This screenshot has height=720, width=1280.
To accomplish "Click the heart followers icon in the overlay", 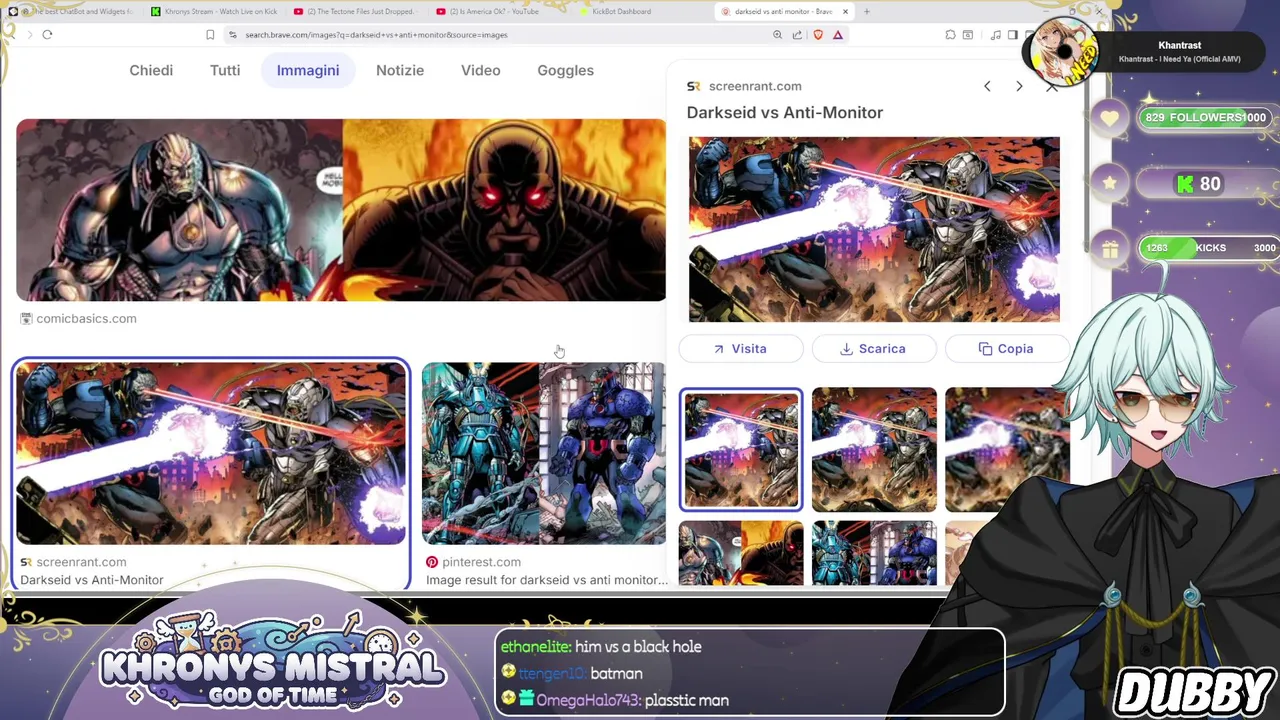I will (x=1110, y=118).
